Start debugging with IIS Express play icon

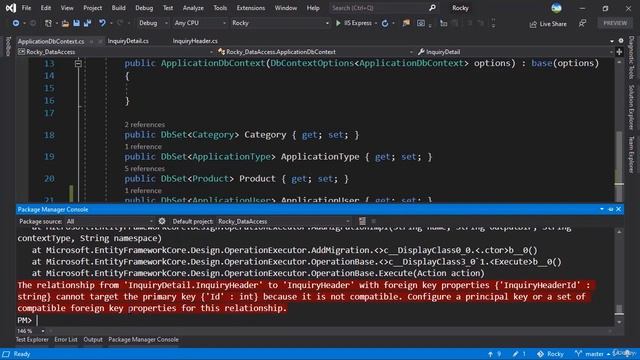338,23
